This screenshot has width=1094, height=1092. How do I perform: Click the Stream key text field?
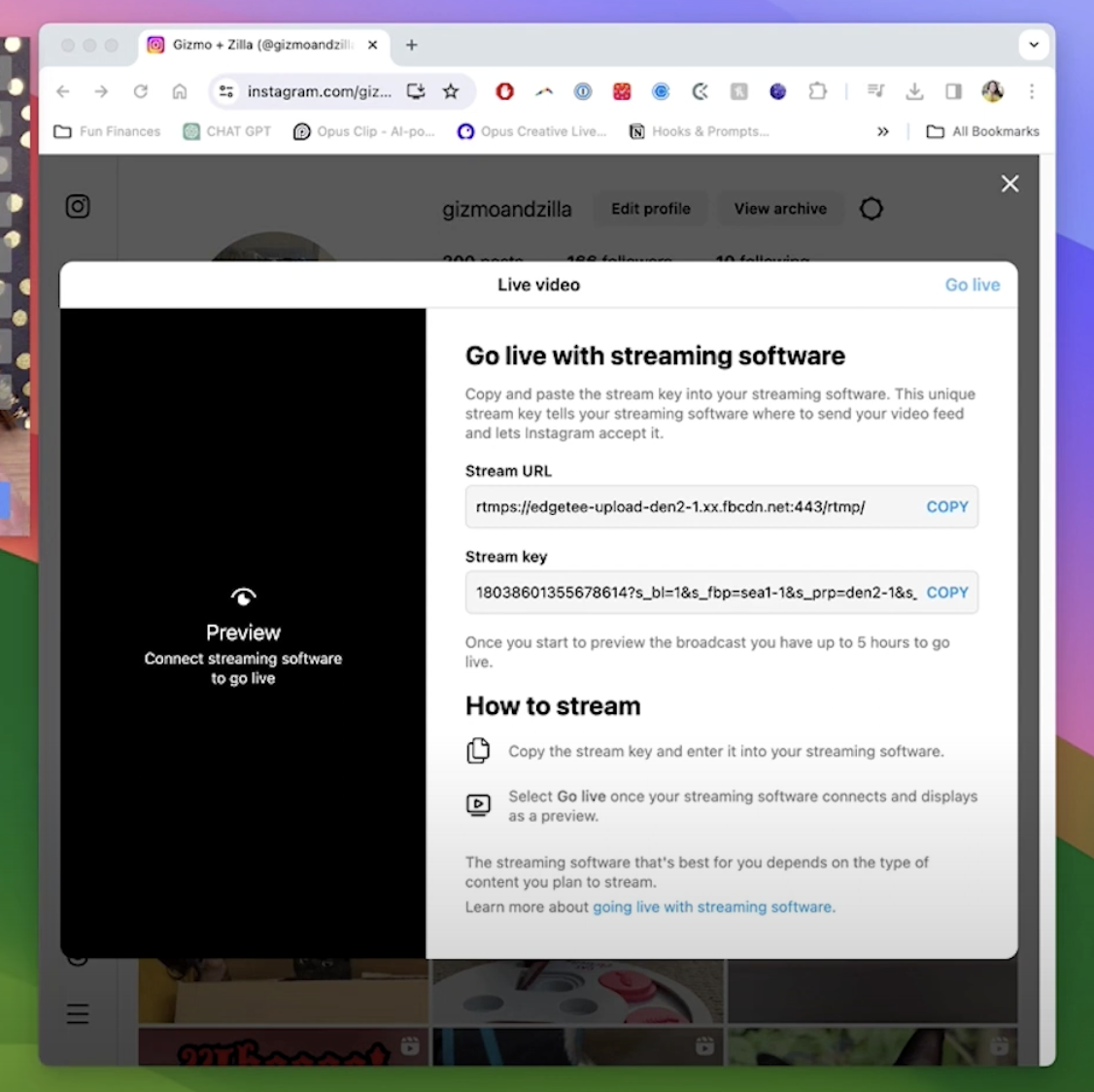click(x=680, y=592)
